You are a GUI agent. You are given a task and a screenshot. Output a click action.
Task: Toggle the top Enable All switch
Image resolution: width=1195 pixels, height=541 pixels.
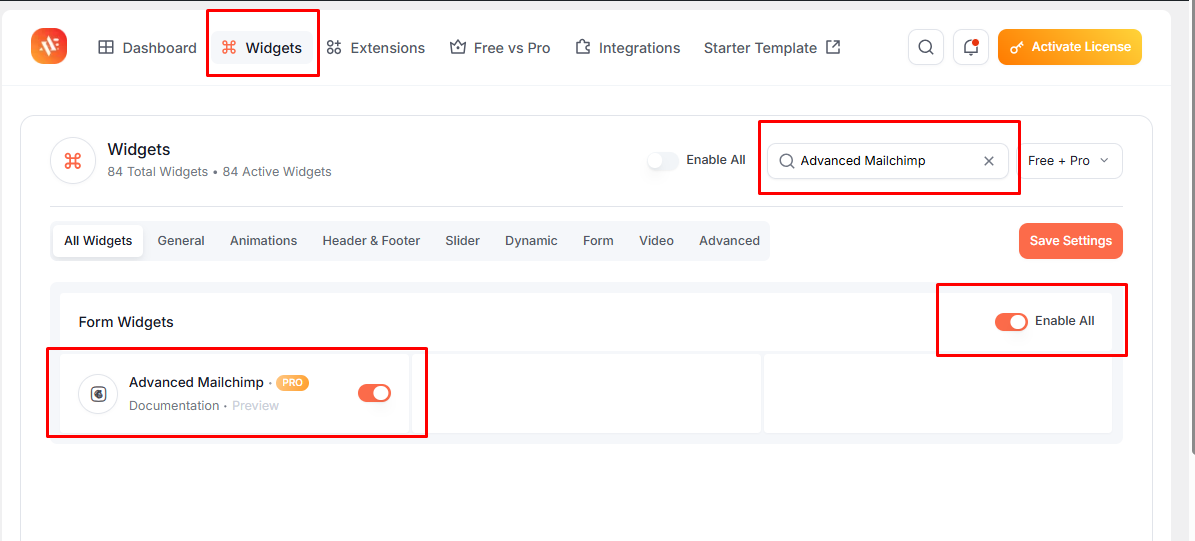[662, 161]
